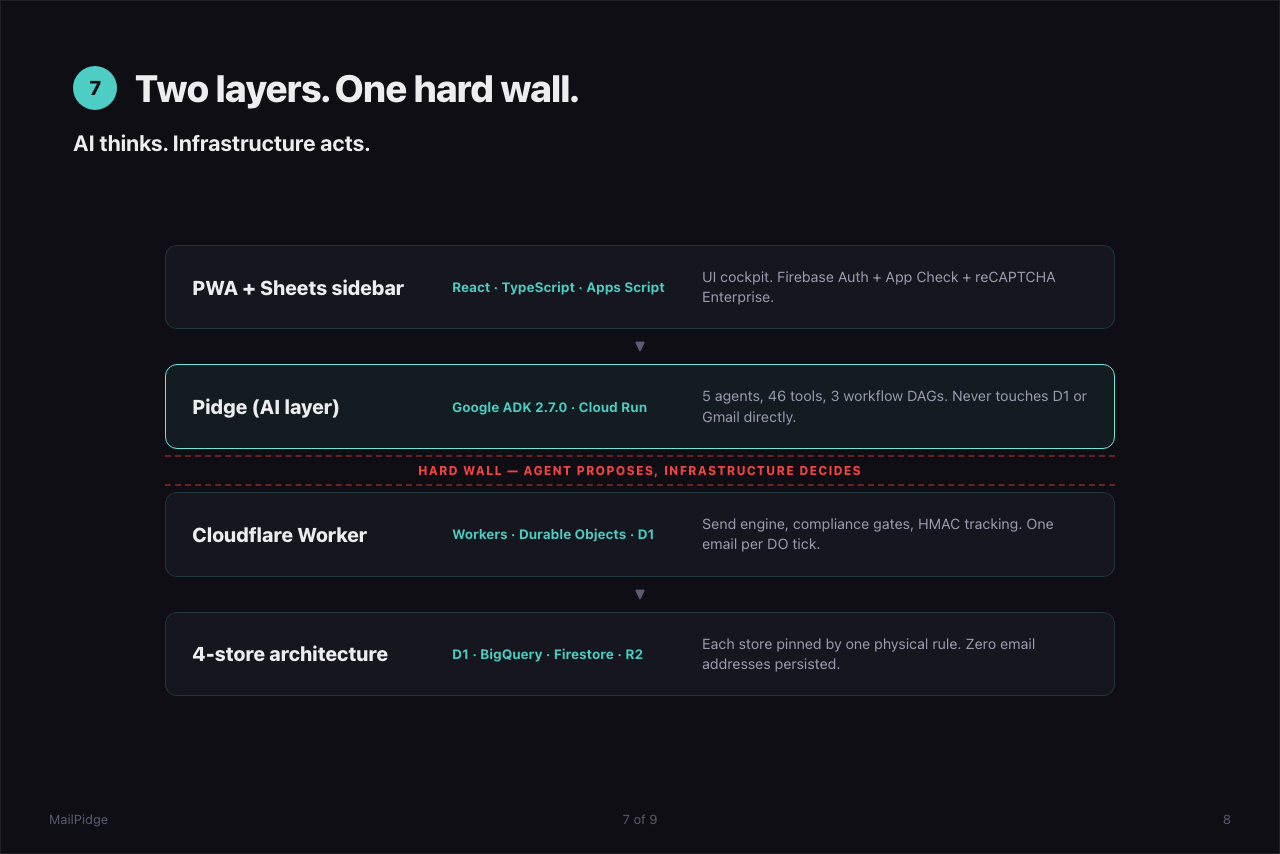
Task: Click the red HARD WALL divider label
Action: [640, 470]
